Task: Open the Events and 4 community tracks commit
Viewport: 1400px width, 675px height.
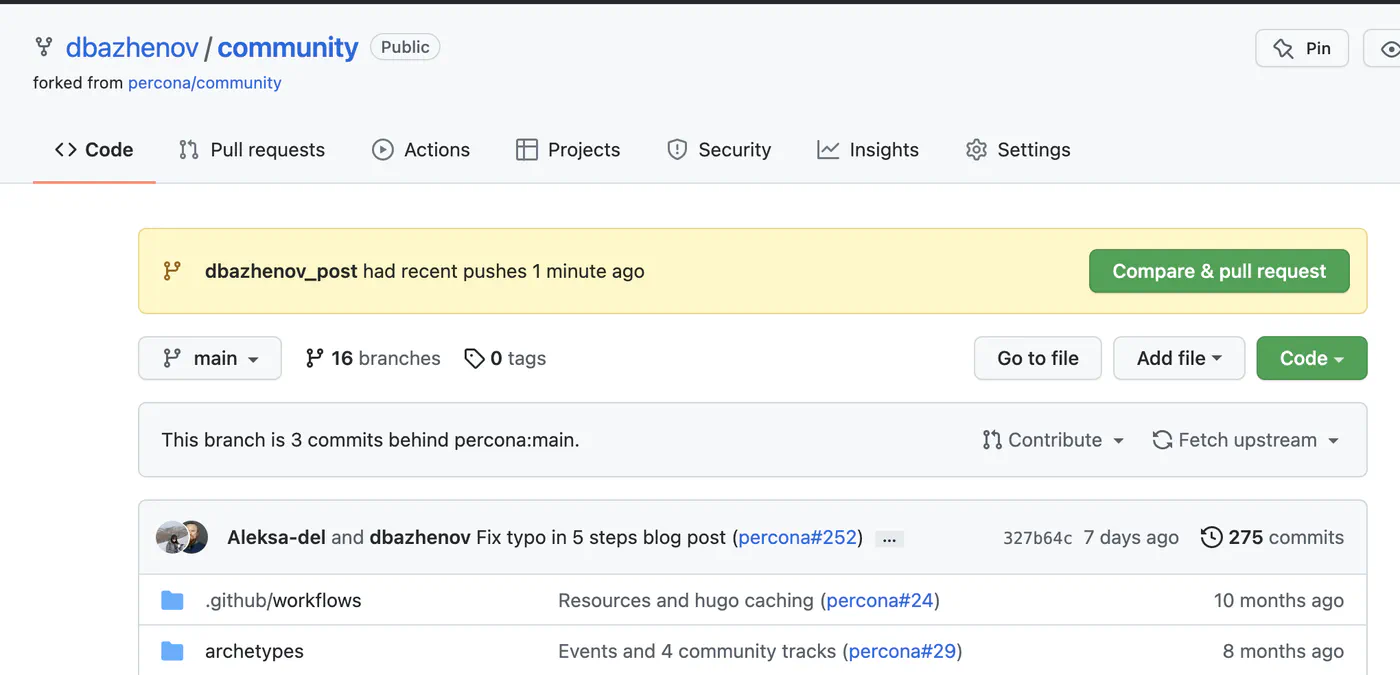Action: [697, 651]
